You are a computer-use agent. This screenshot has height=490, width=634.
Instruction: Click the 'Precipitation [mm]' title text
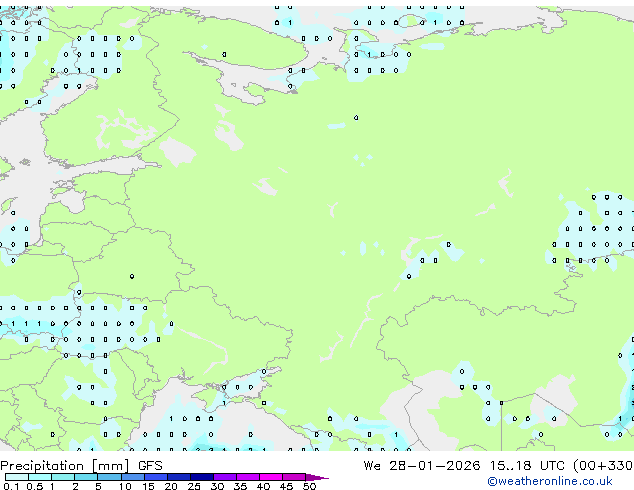point(65,466)
